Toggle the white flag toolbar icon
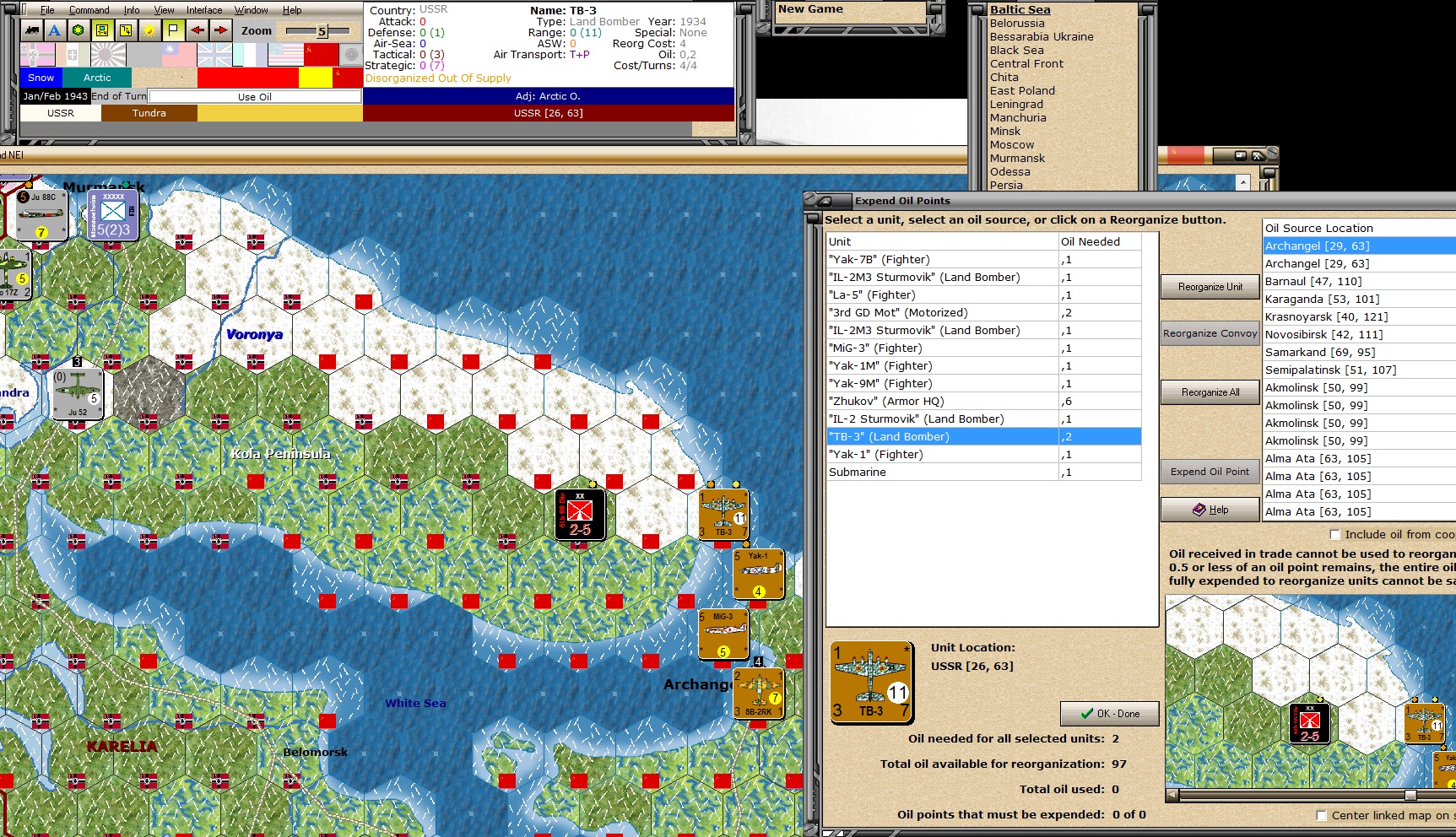This screenshot has width=1456, height=837. [x=173, y=30]
